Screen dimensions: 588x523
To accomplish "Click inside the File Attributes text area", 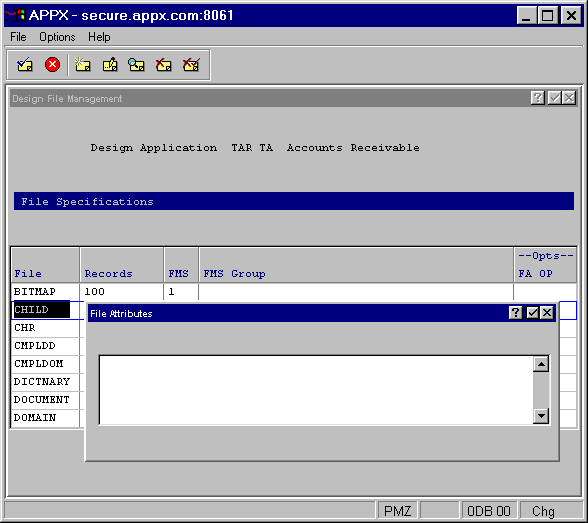I will click(x=316, y=390).
